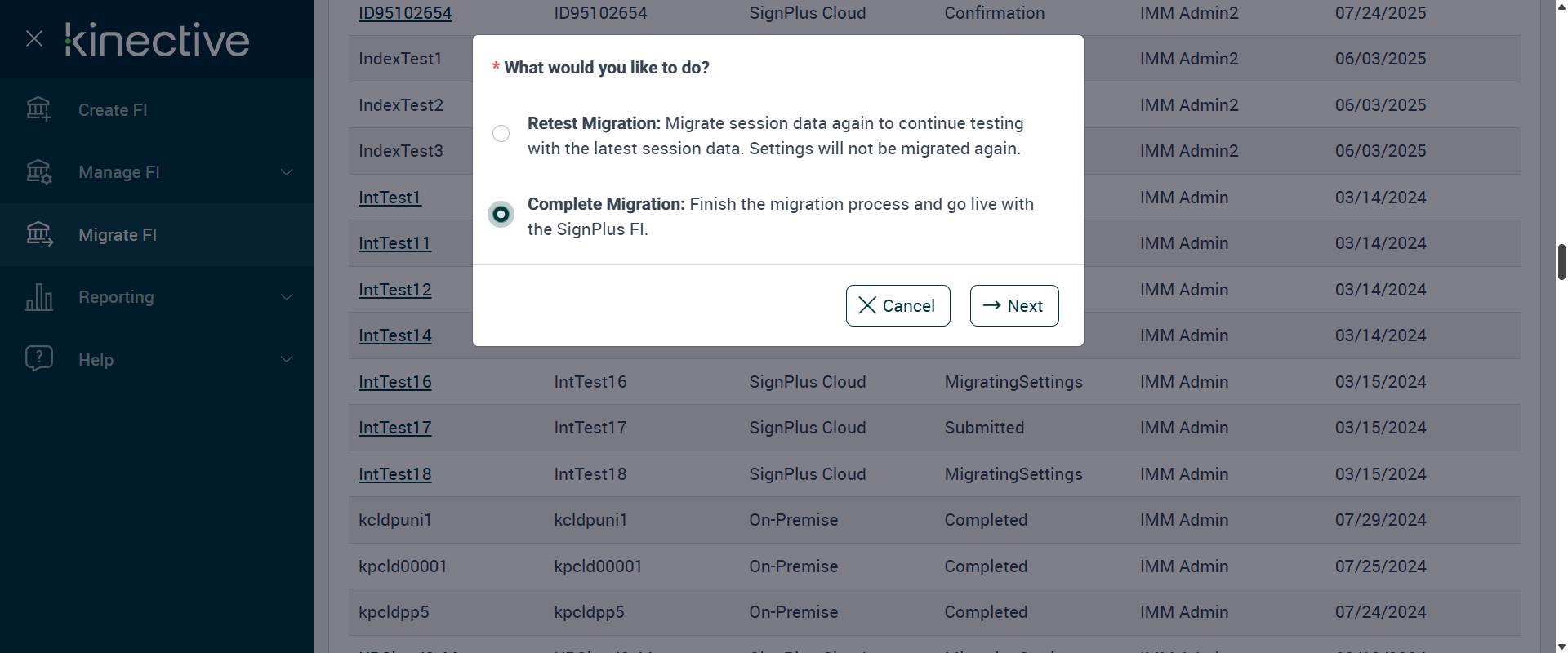Select the Complete Migration radio option
The width and height of the screenshot is (1568, 653).
[x=501, y=215]
